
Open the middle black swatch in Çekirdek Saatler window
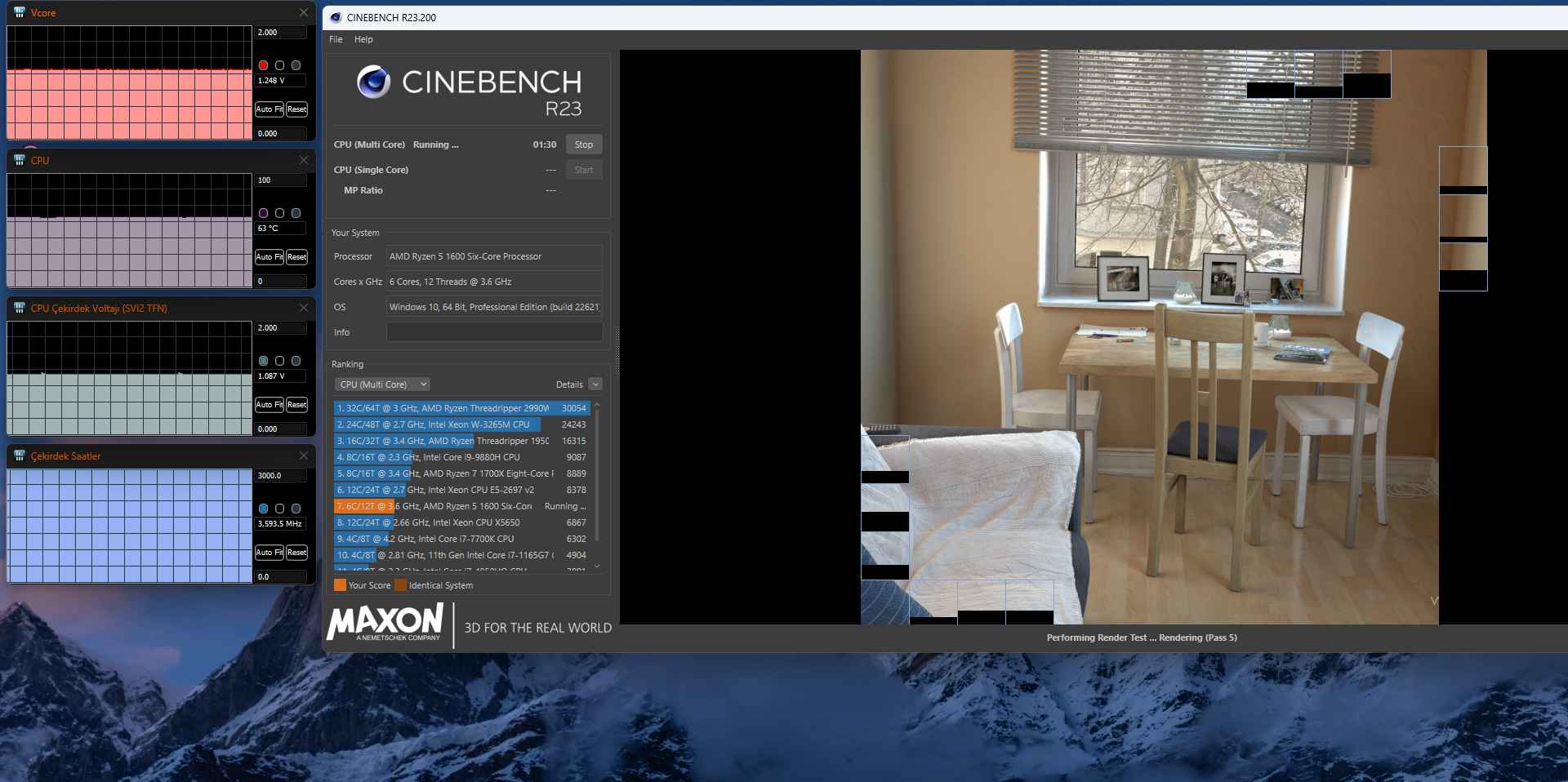[x=279, y=509]
